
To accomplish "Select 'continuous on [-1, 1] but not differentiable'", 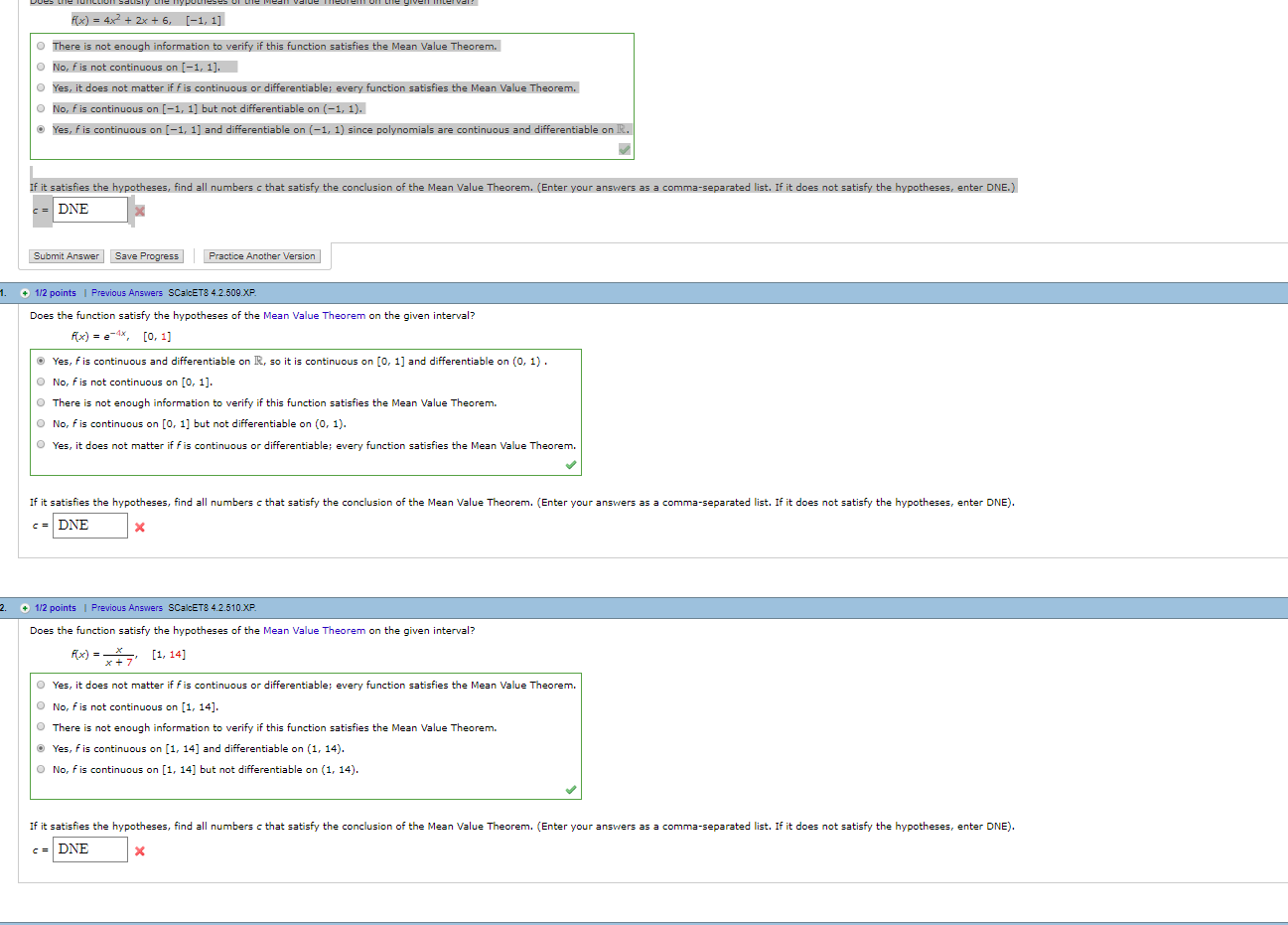I will tap(41, 108).
